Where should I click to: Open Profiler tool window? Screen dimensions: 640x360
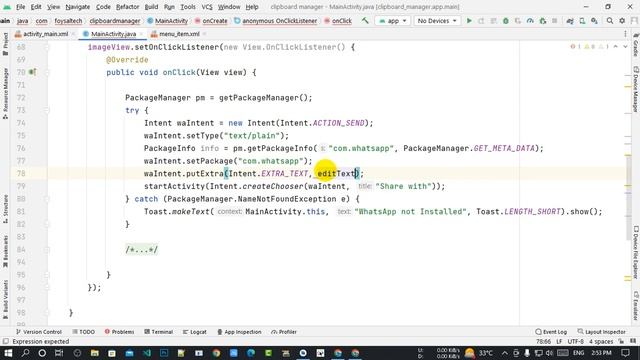click(284, 332)
